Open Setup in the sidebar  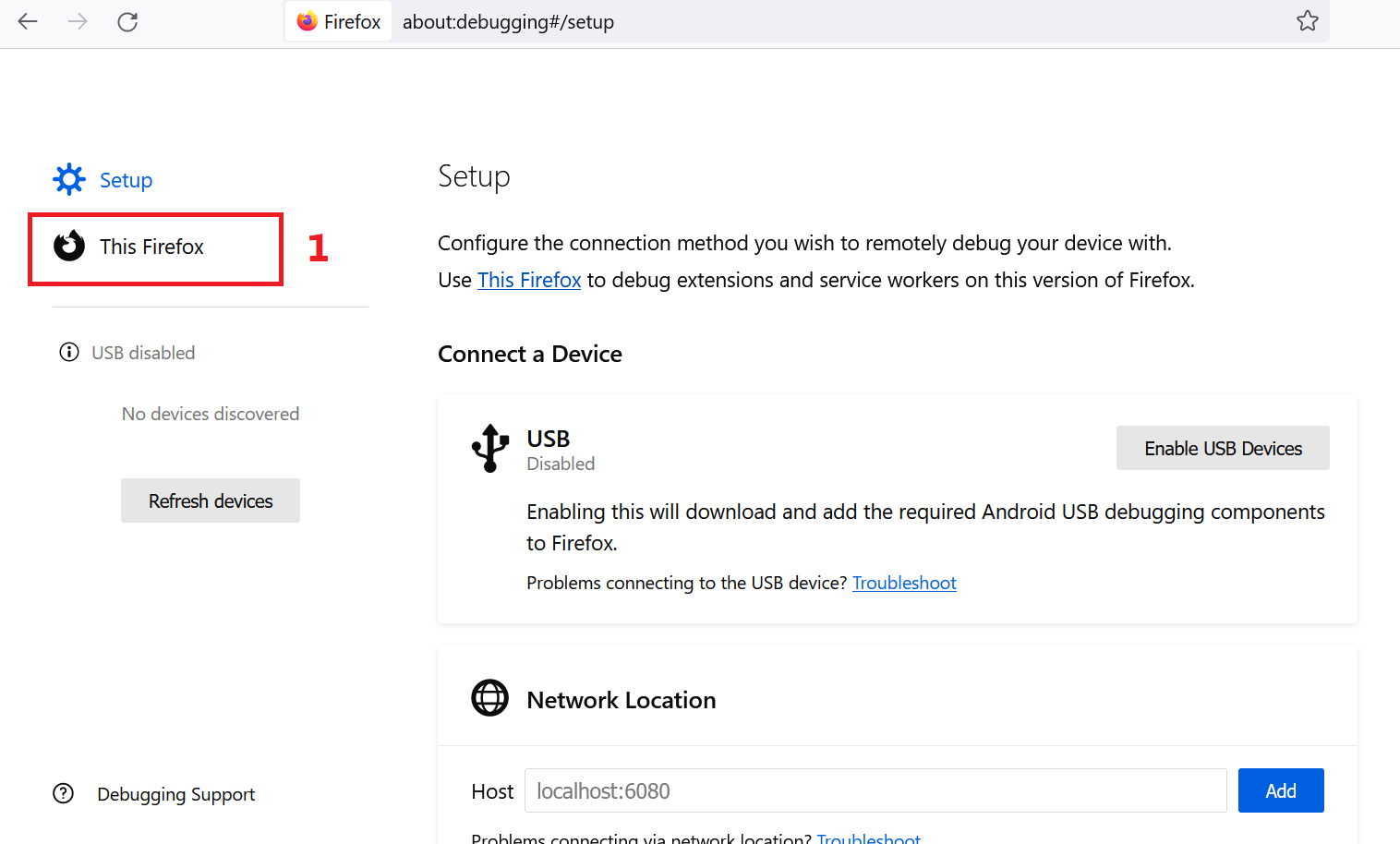[126, 180]
